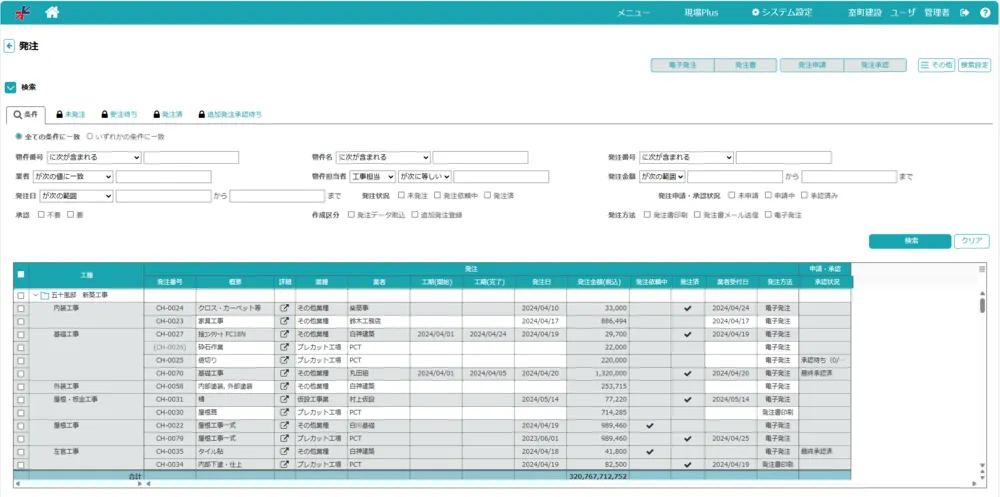Collapse the 検索 search panel chevron
The image size is (1000, 497).
pyautogui.click(x=10, y=87)
